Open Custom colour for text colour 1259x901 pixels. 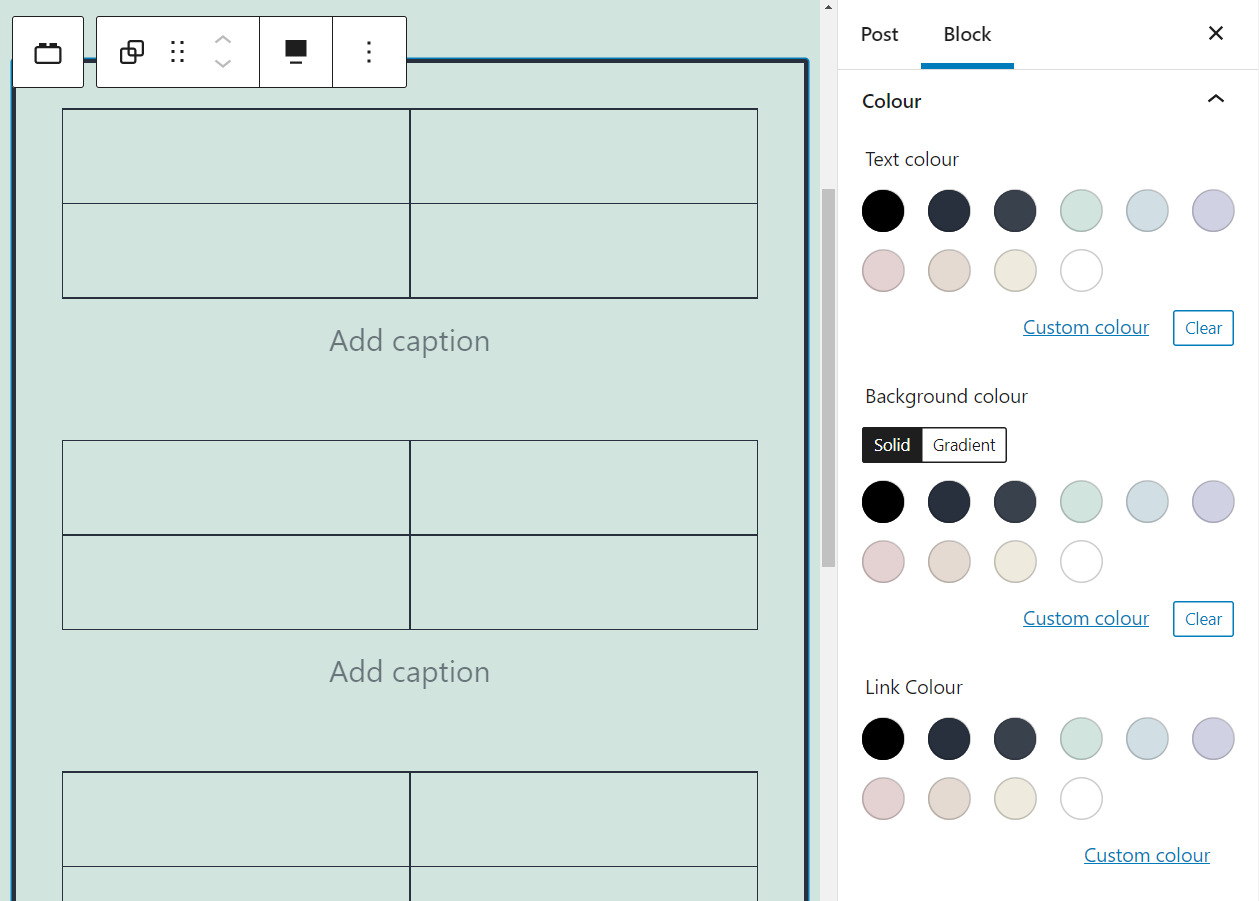pos(1086,327)
